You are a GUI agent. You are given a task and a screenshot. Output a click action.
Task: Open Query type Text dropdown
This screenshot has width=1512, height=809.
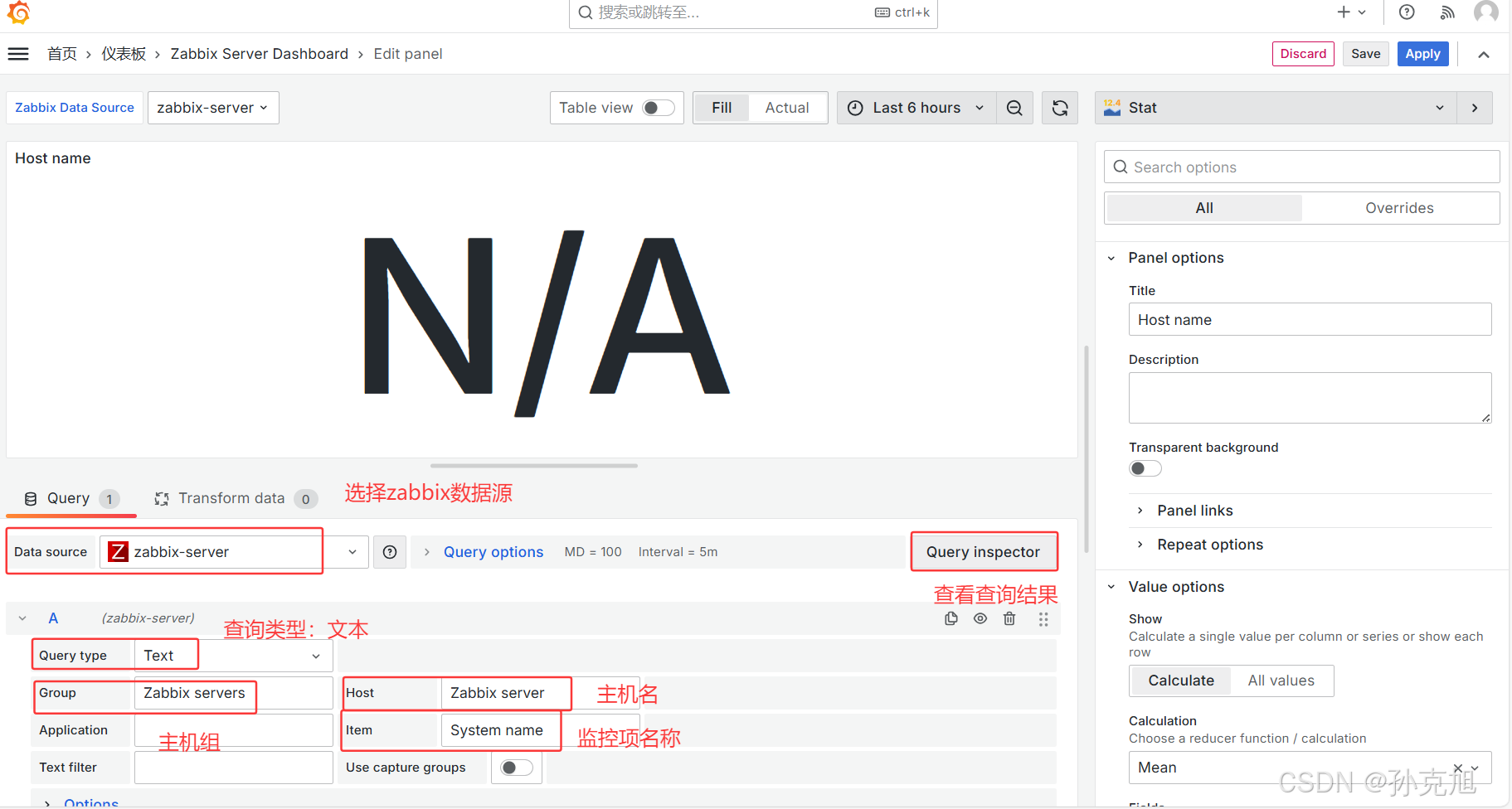click(x=234, y=656)
